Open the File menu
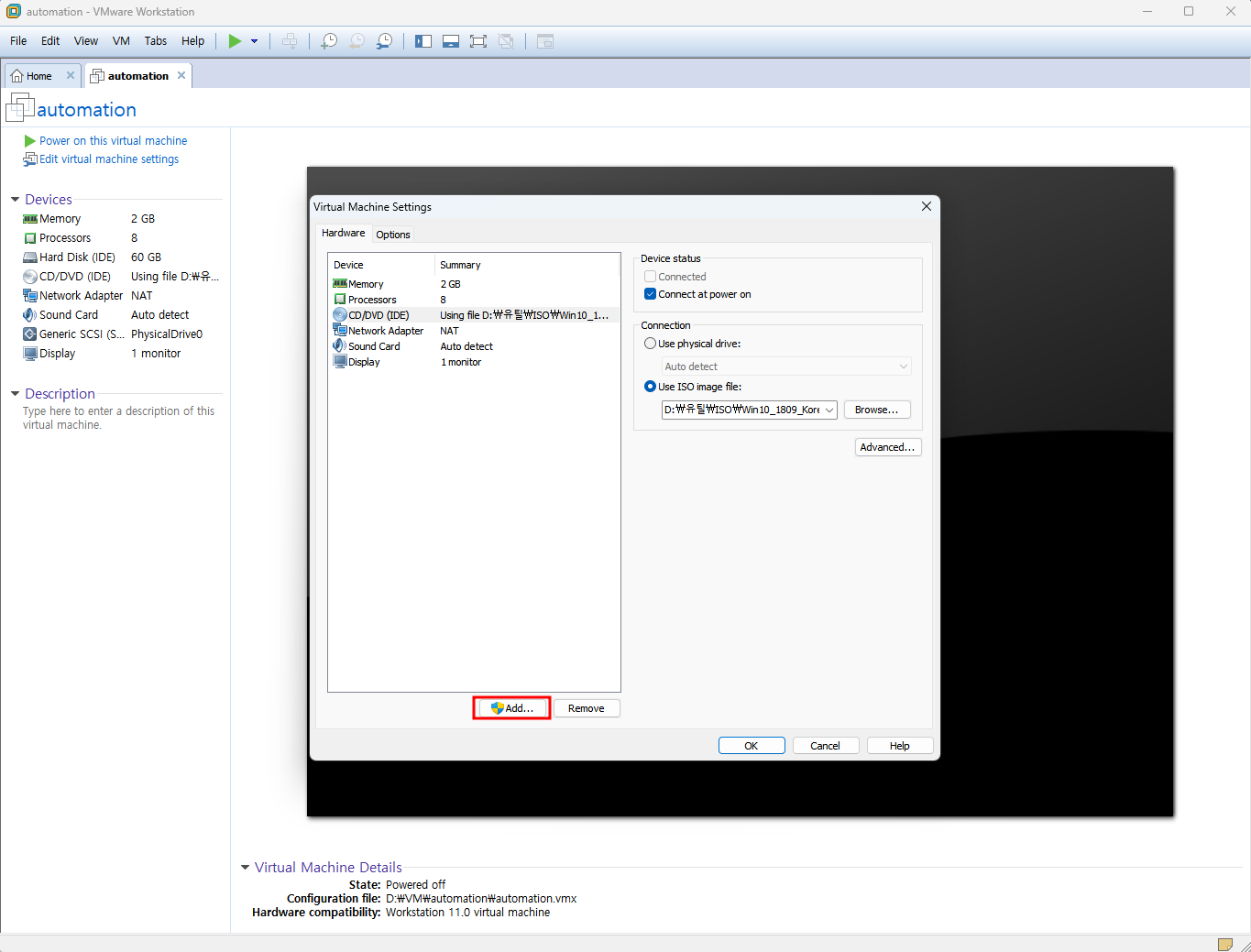The image size is (1251, 952). point(18,41)
